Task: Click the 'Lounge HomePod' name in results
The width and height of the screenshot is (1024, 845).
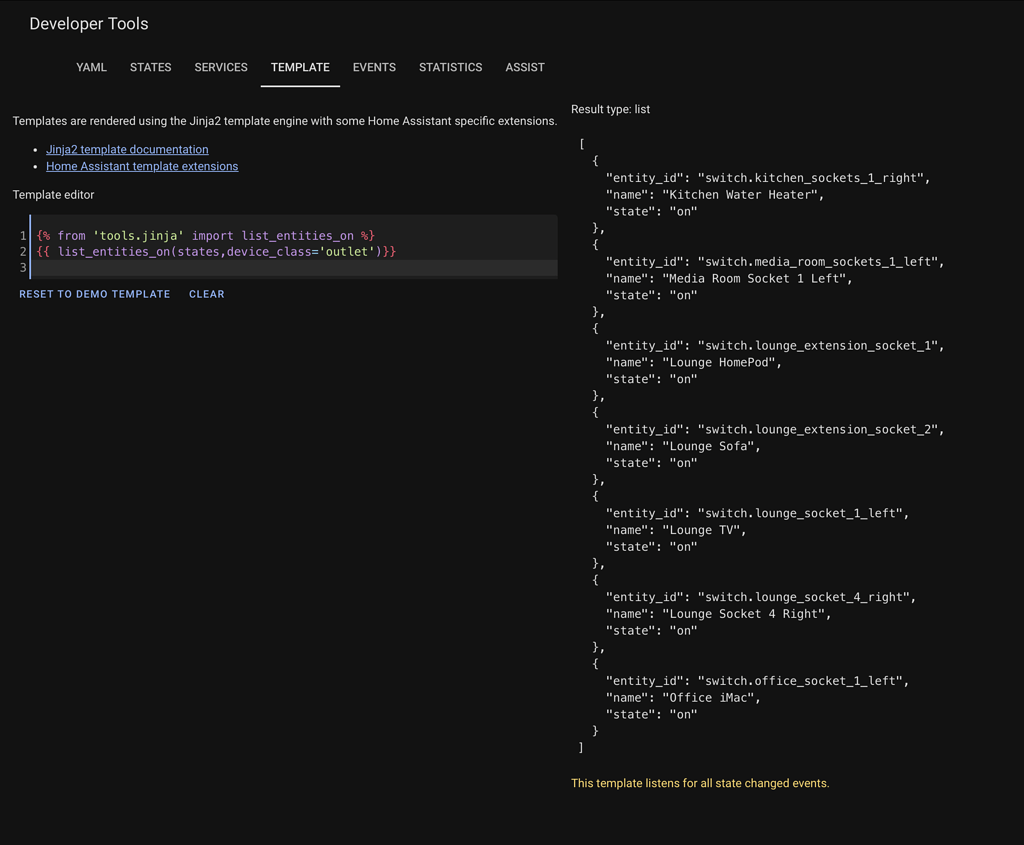Action: click(712, 362)
